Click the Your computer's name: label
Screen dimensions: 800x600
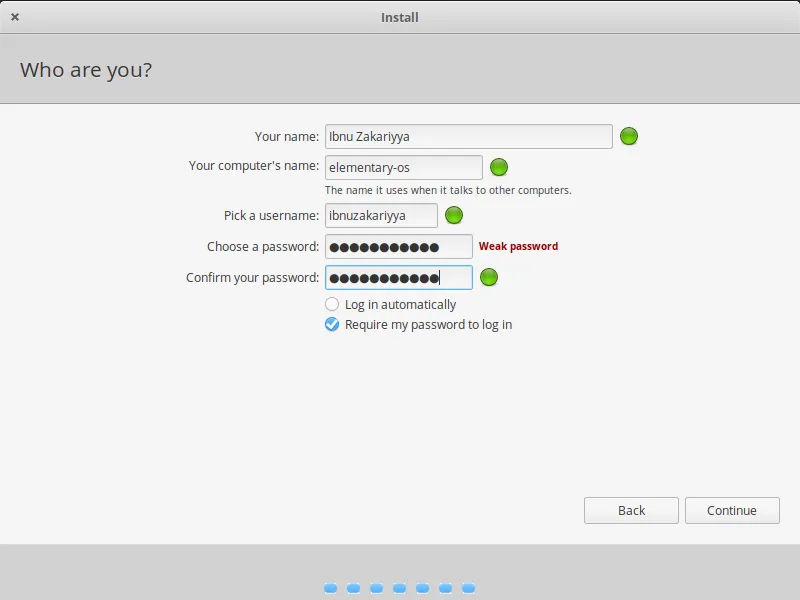point(254,166)
